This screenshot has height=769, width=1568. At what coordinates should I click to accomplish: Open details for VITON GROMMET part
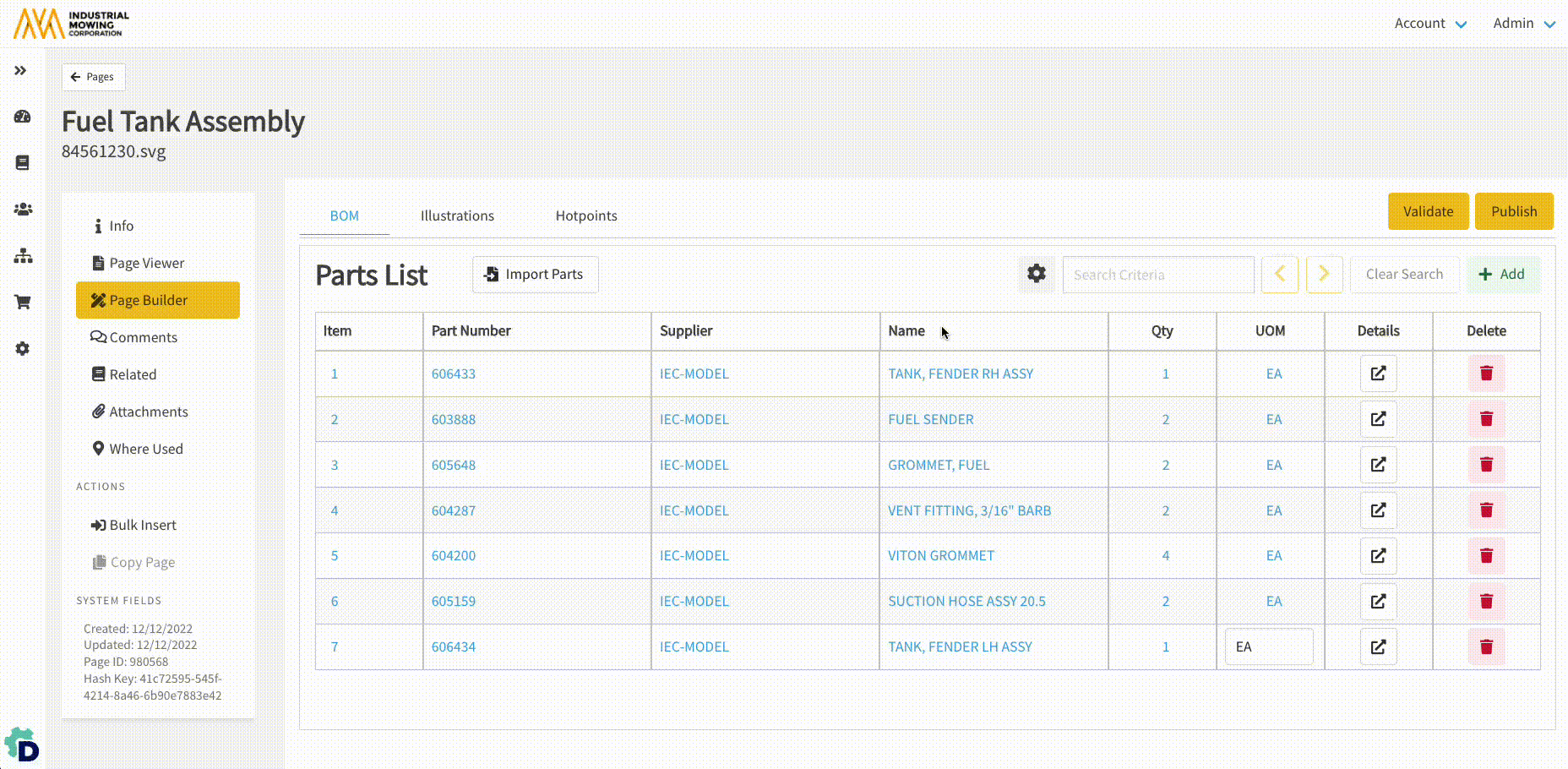pyautogui.click(x=1378, y=556)
